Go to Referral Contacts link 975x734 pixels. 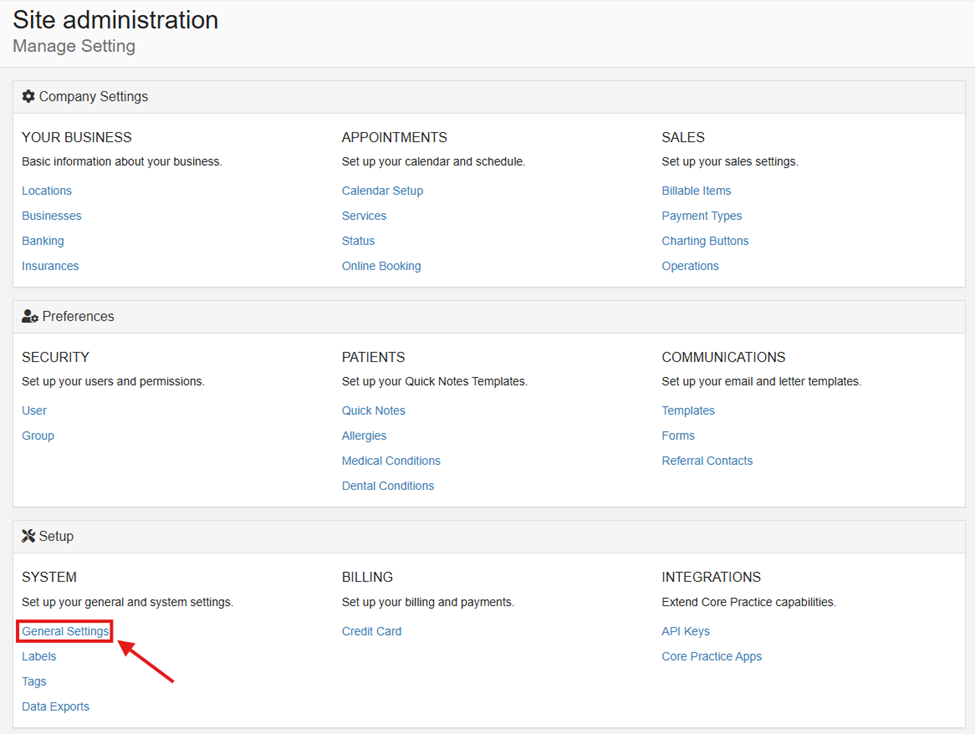[x=707, y=461]
